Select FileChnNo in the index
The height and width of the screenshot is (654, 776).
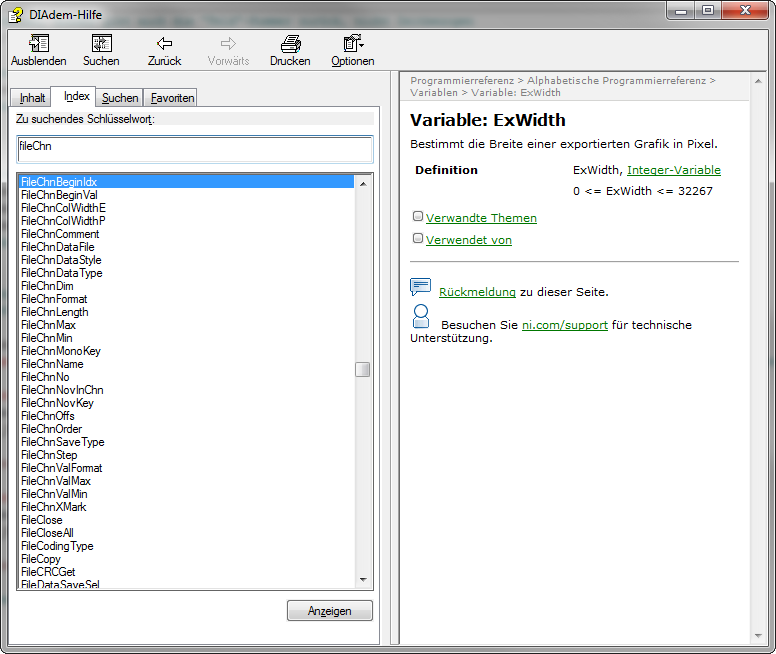tap(45, 377)
